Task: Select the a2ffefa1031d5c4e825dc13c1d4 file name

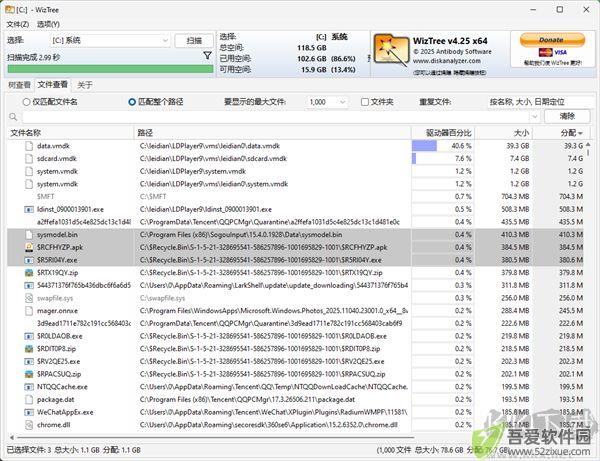Action: [84, 222]
